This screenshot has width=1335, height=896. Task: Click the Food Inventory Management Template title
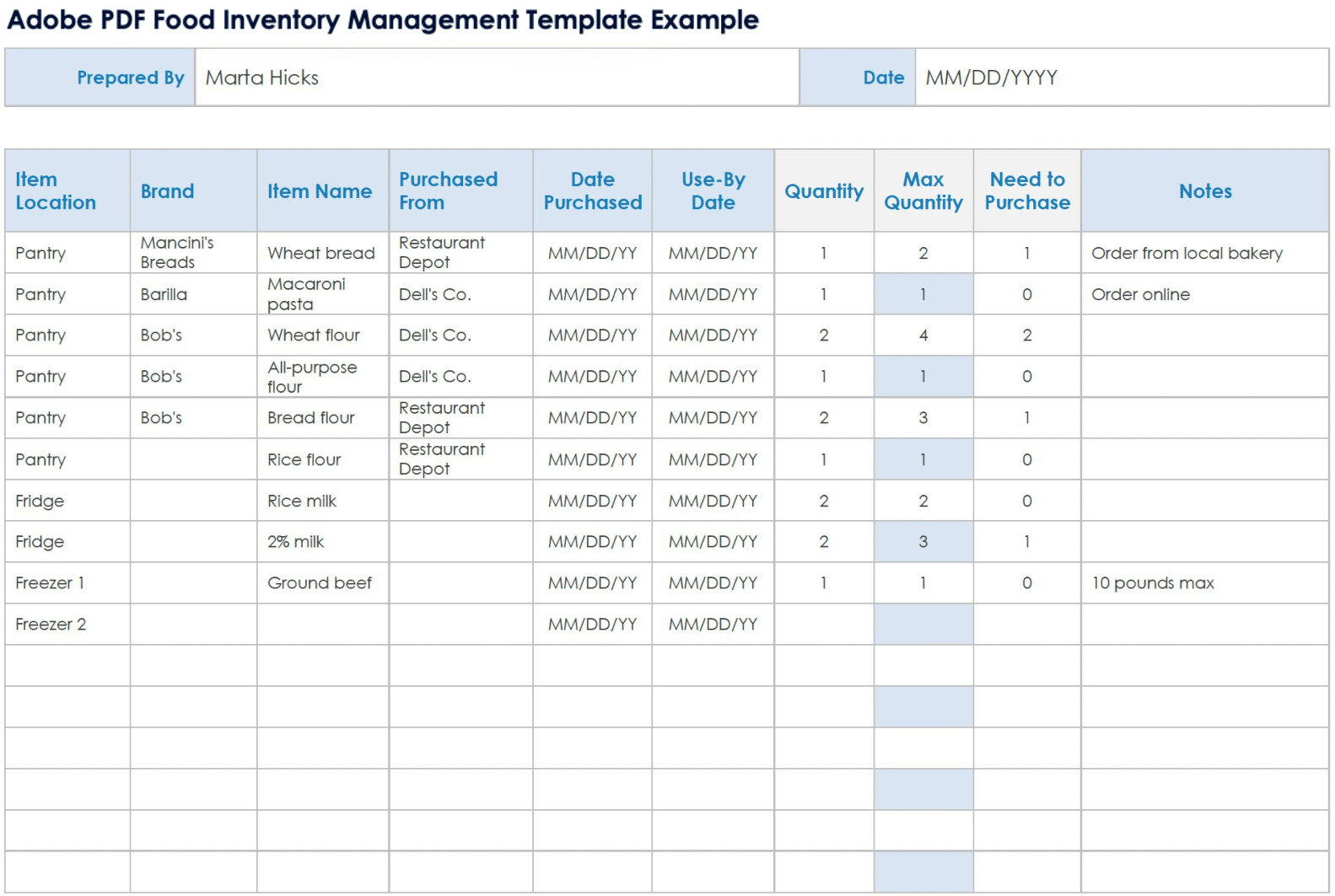pyautogui.click(x=382, y=19)
